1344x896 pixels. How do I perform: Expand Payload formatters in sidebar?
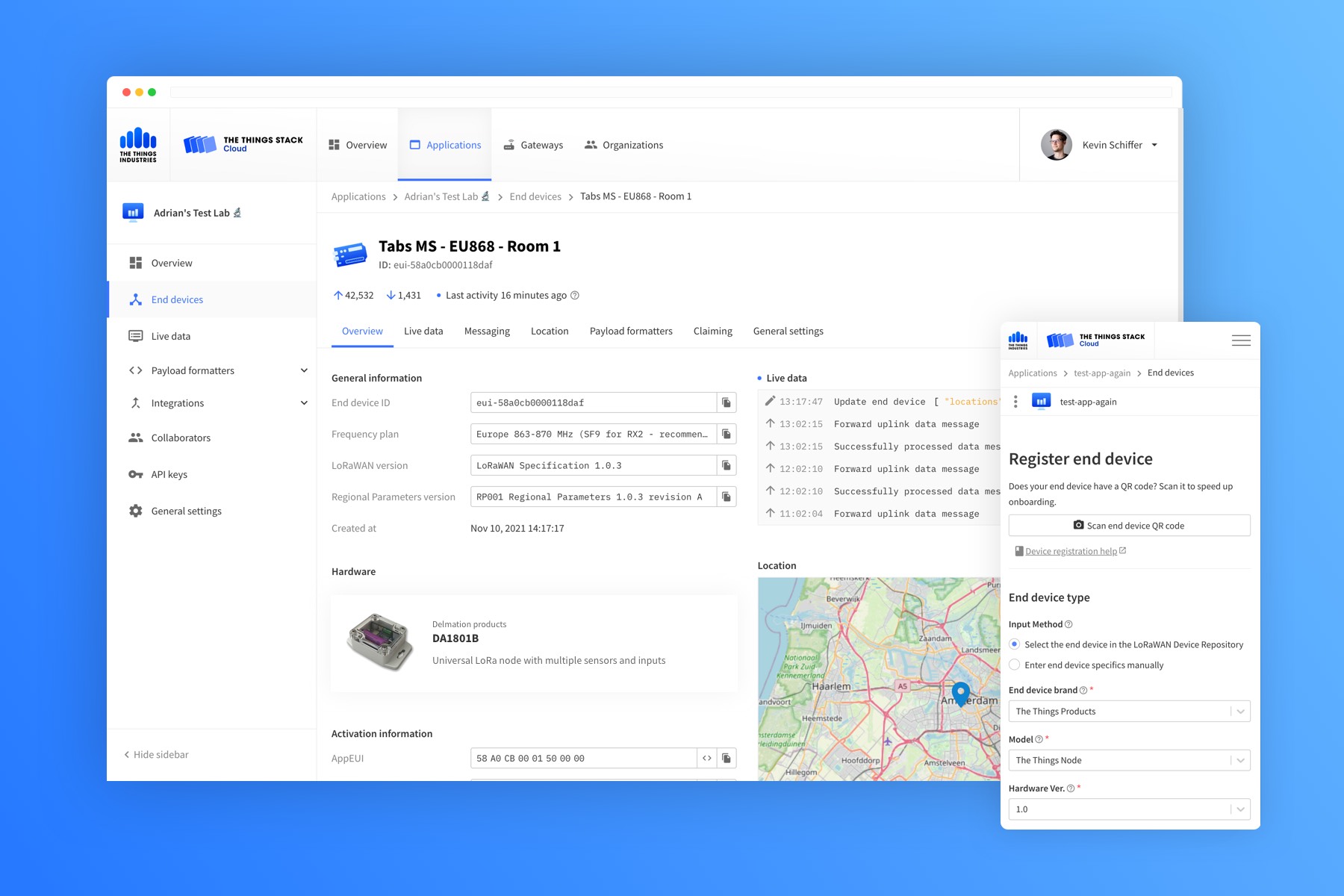pyautogui.click(x=304, y=370)
